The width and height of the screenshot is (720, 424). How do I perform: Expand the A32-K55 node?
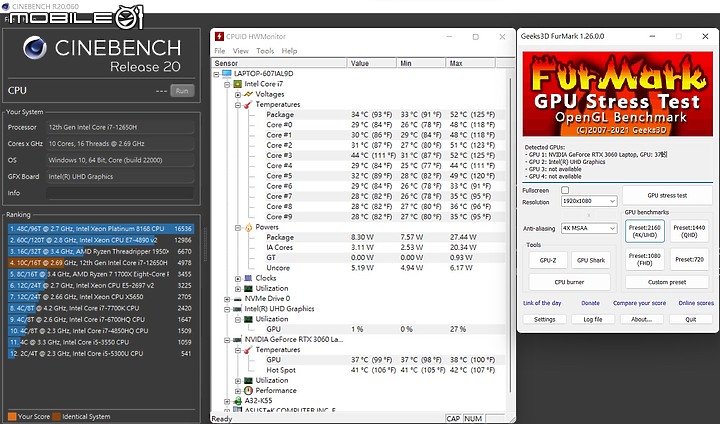tap(227, 401)
